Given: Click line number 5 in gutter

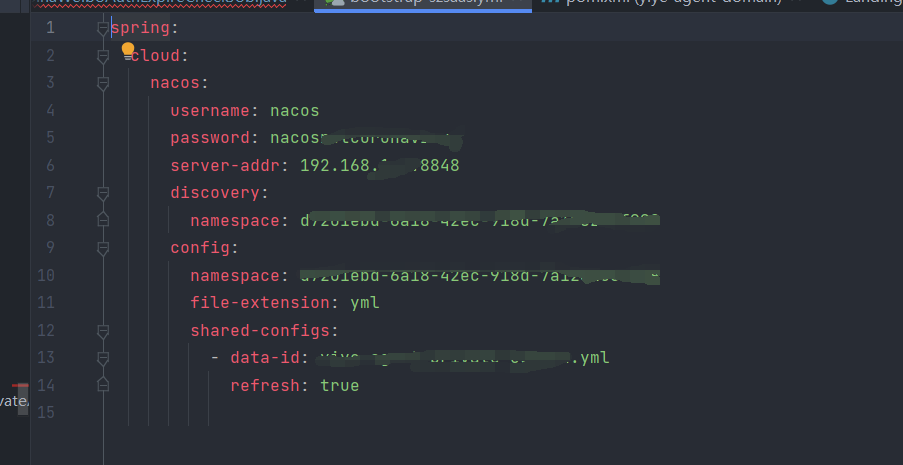Looking at the screenshot, I should point(50,138).
